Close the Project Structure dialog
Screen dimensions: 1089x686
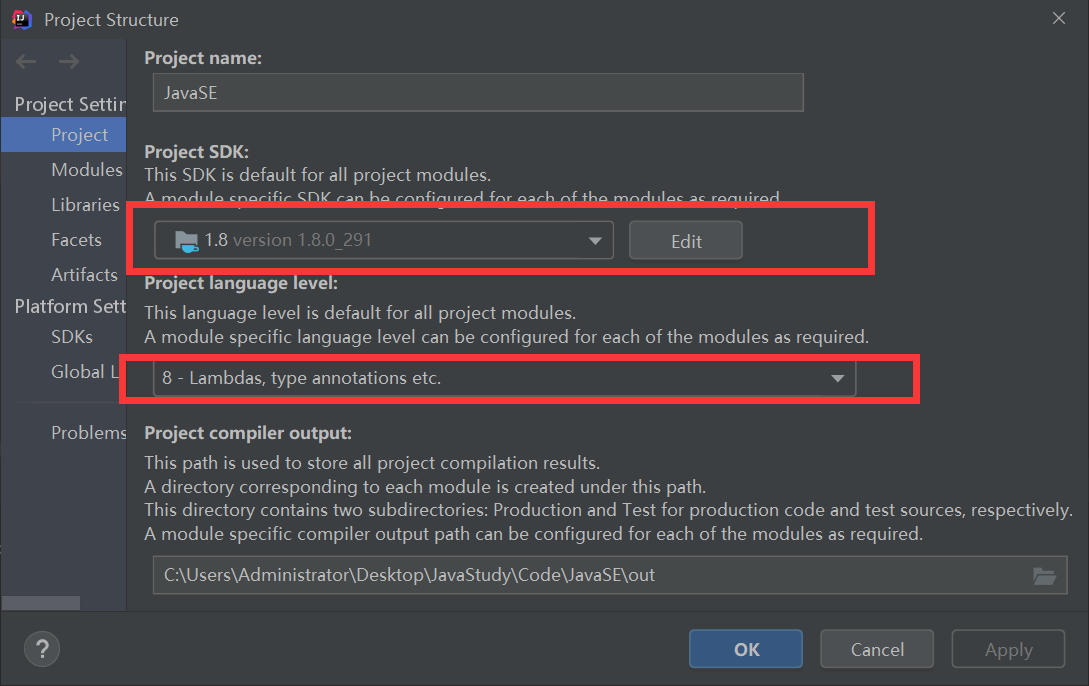point(1058,17)
